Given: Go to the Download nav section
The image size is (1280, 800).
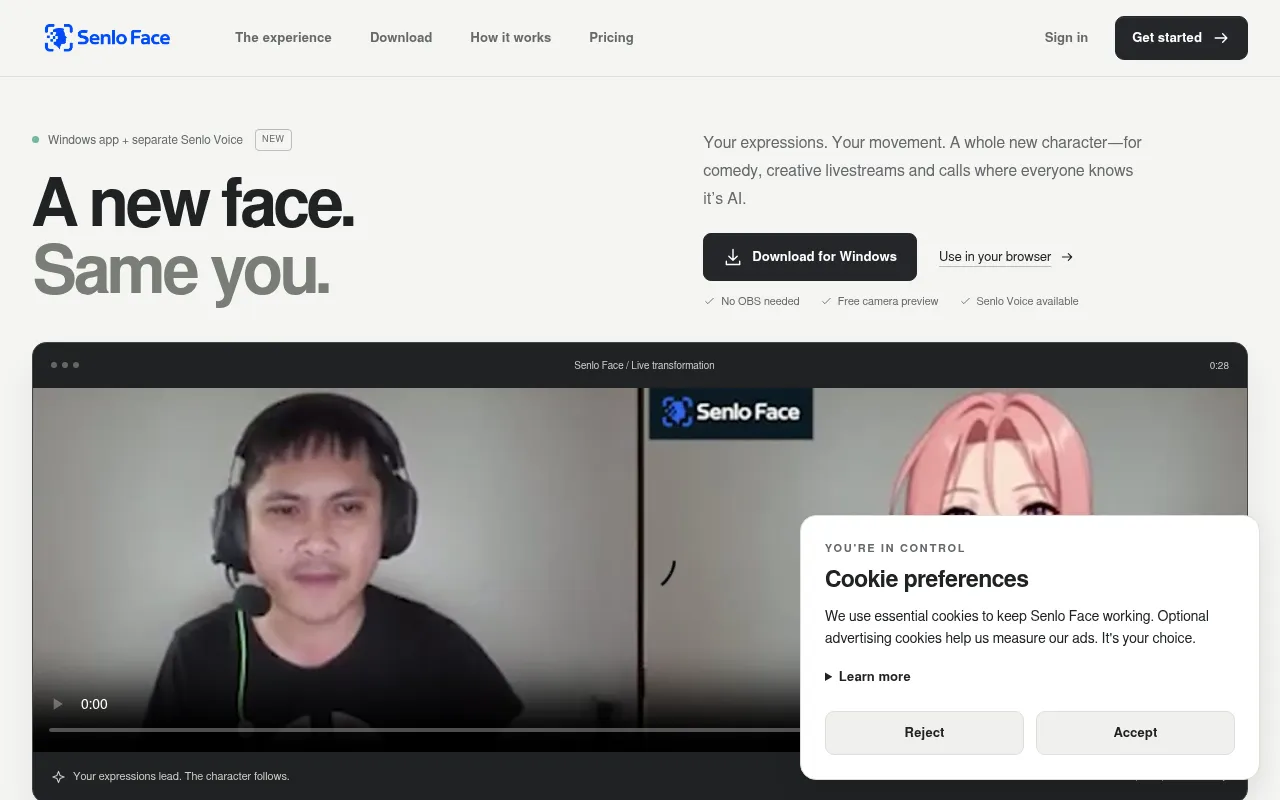Looking at the screenshot, I should [401, 38].
